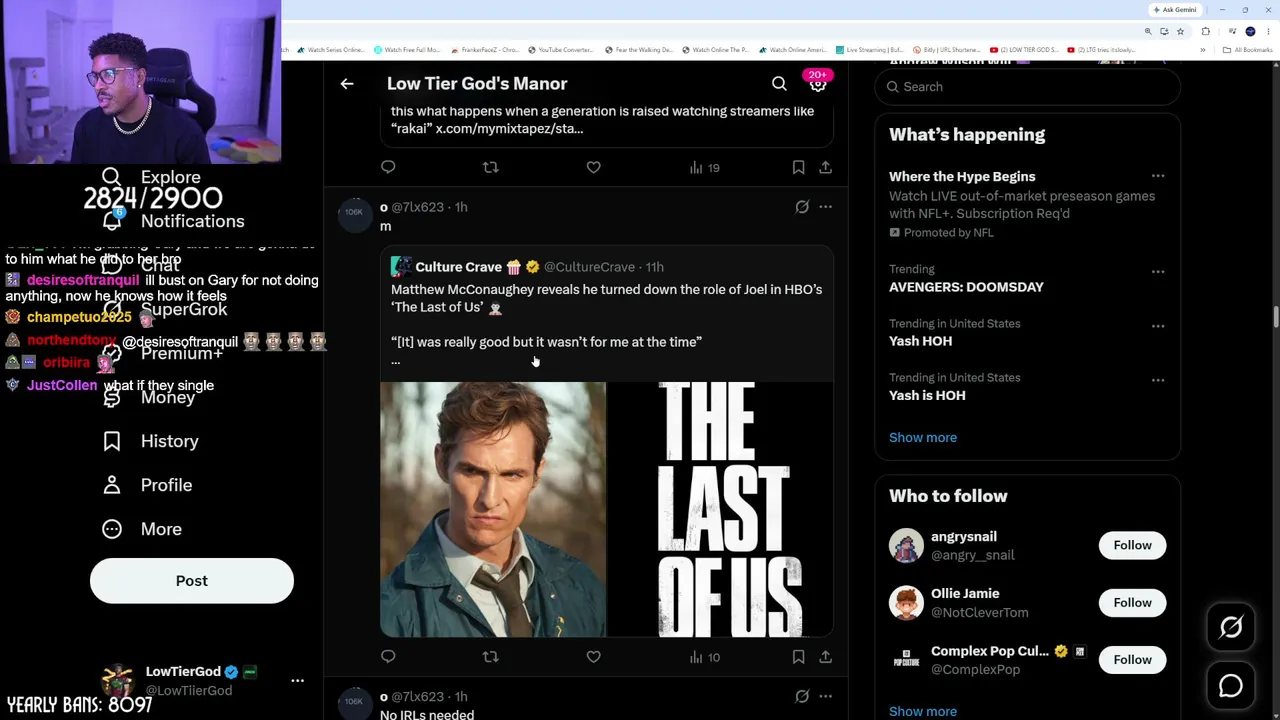
Task: Open Live Streaming bookmark
Action: (x=869, y=50)
